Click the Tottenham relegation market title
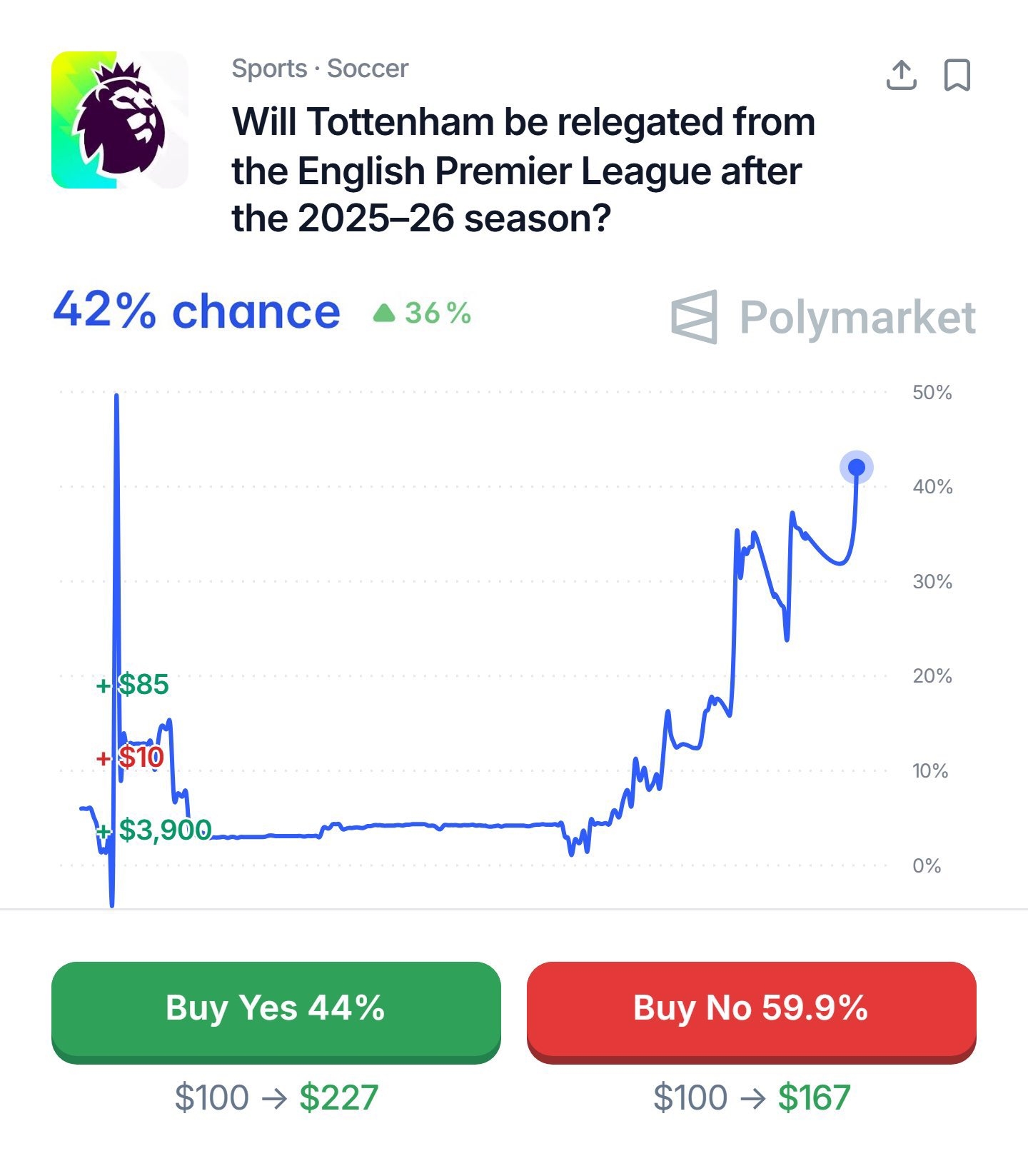 [523, 170]
